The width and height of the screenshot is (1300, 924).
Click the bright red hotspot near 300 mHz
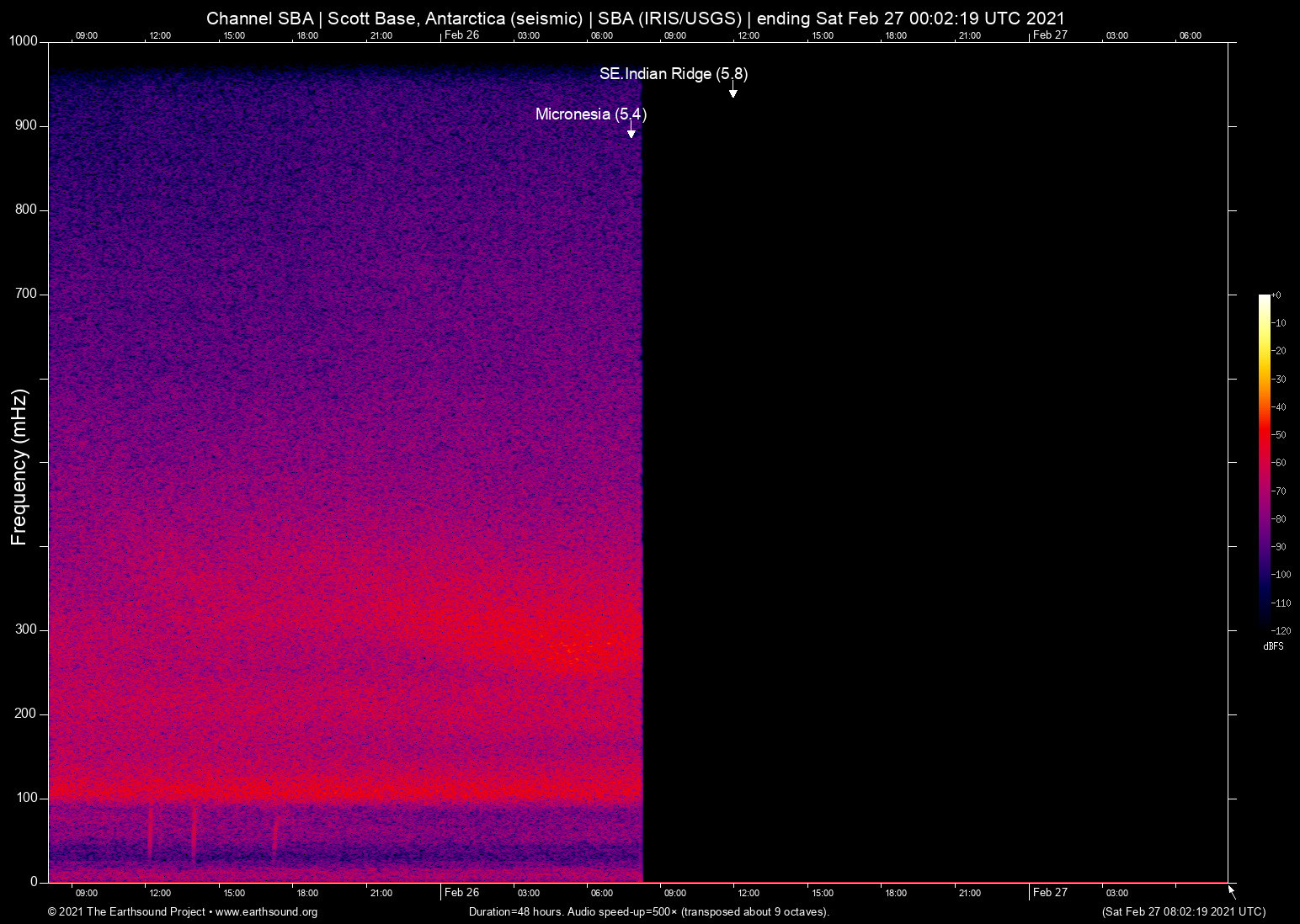point(581,648)
